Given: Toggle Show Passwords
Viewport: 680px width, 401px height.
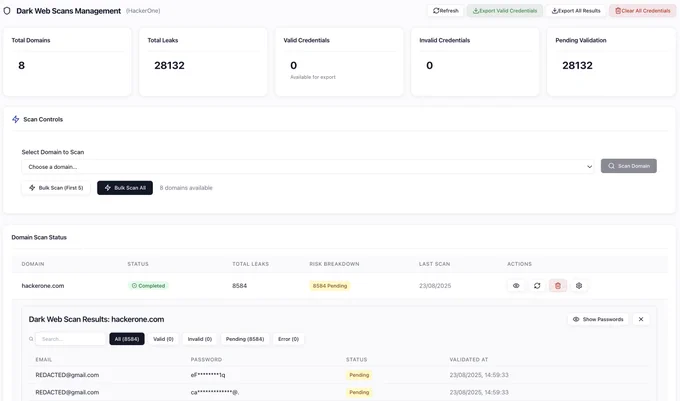Looking at the screenshot, I should (598, 319).
